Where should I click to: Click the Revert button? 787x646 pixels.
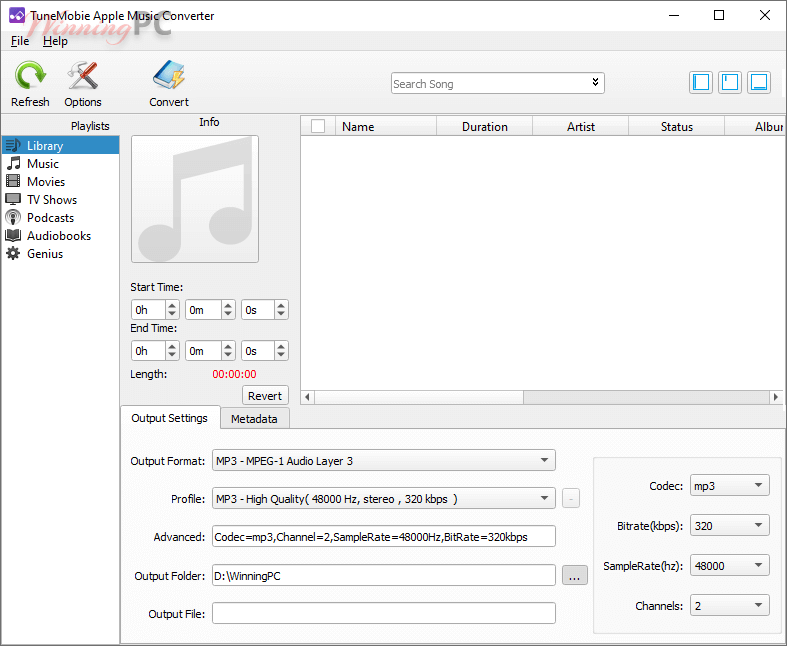[265, 396]
